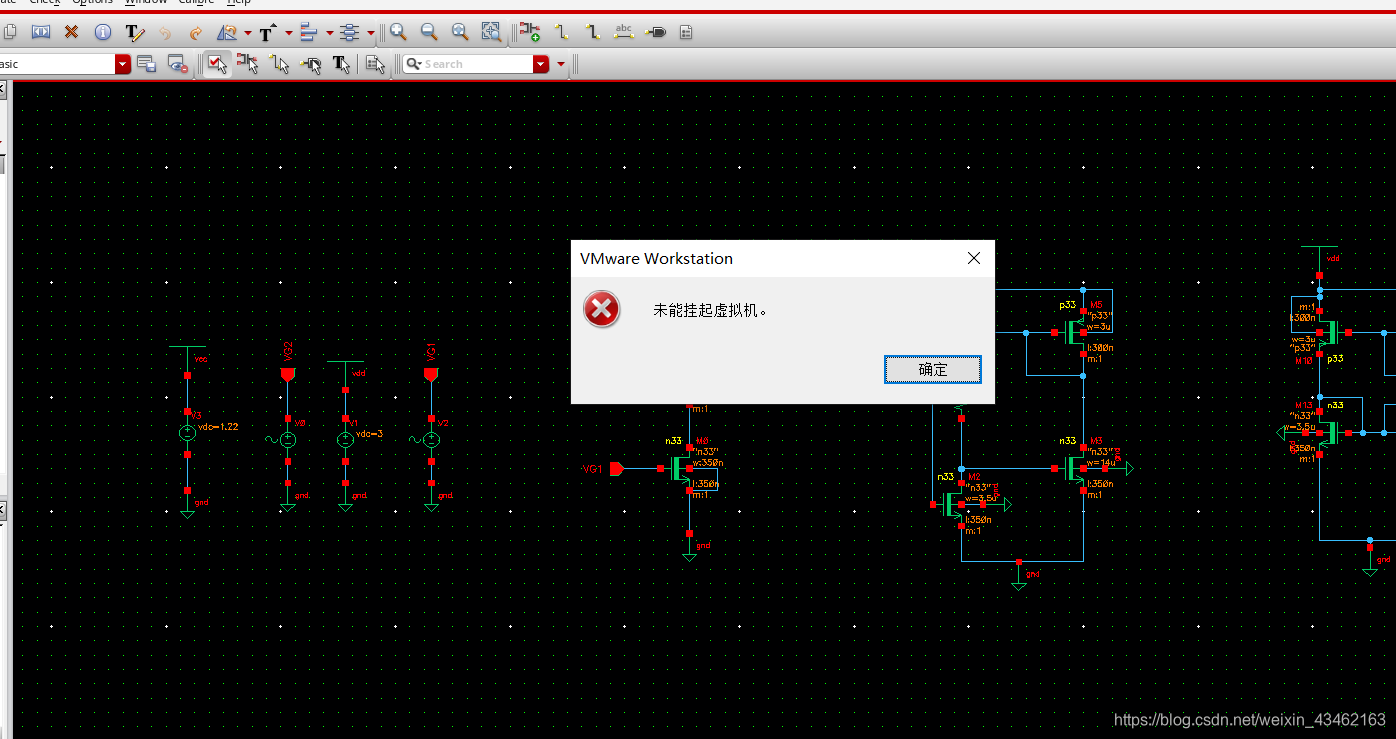Click the Create Pin icon
Screen dimensions: 1396x739
click(656, 32)
